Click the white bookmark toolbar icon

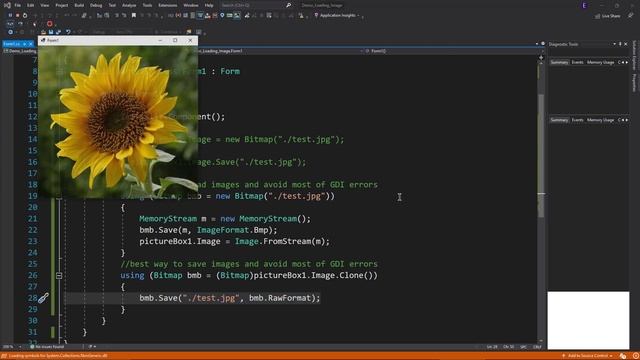(133, 16)
